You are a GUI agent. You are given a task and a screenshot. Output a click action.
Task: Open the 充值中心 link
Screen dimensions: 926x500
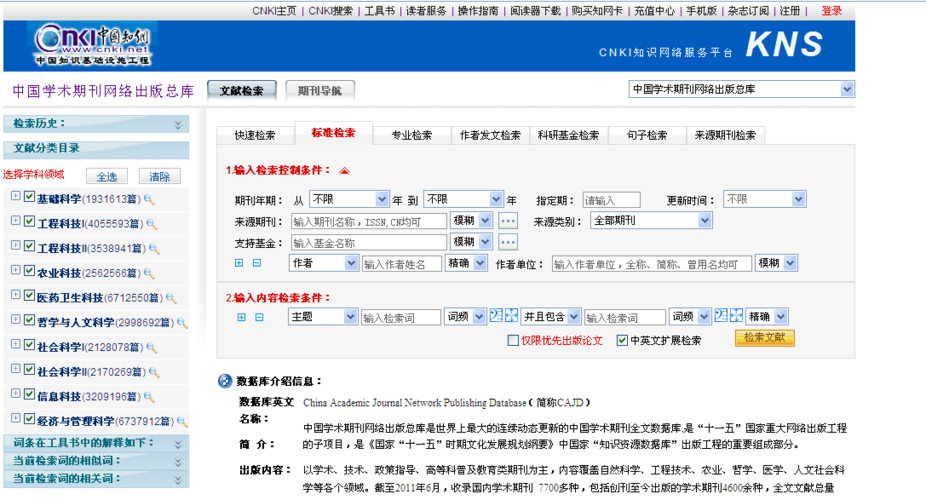(x=654, y=11)
